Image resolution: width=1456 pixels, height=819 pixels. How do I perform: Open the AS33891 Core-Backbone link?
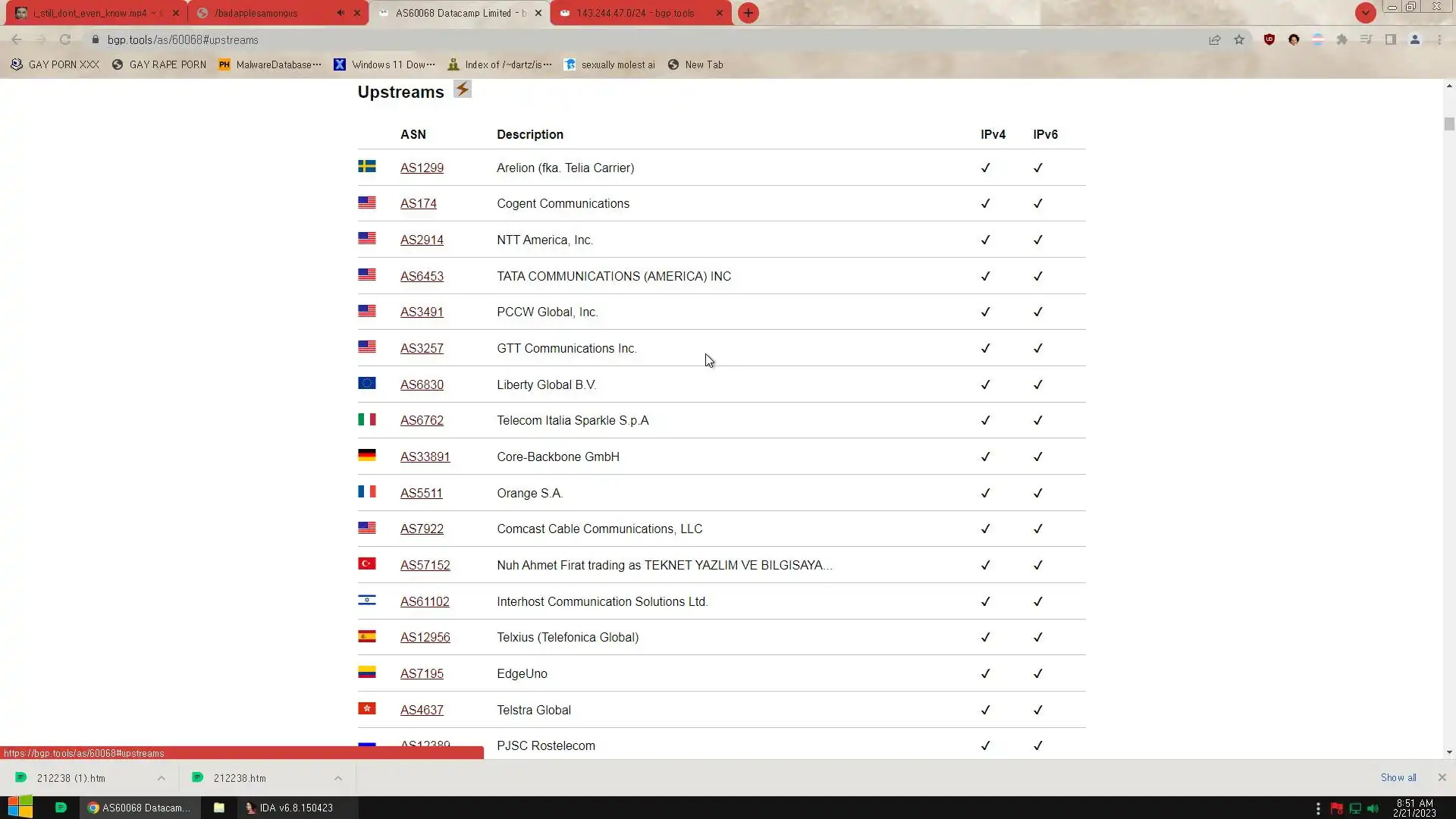[x=425, y=457]
